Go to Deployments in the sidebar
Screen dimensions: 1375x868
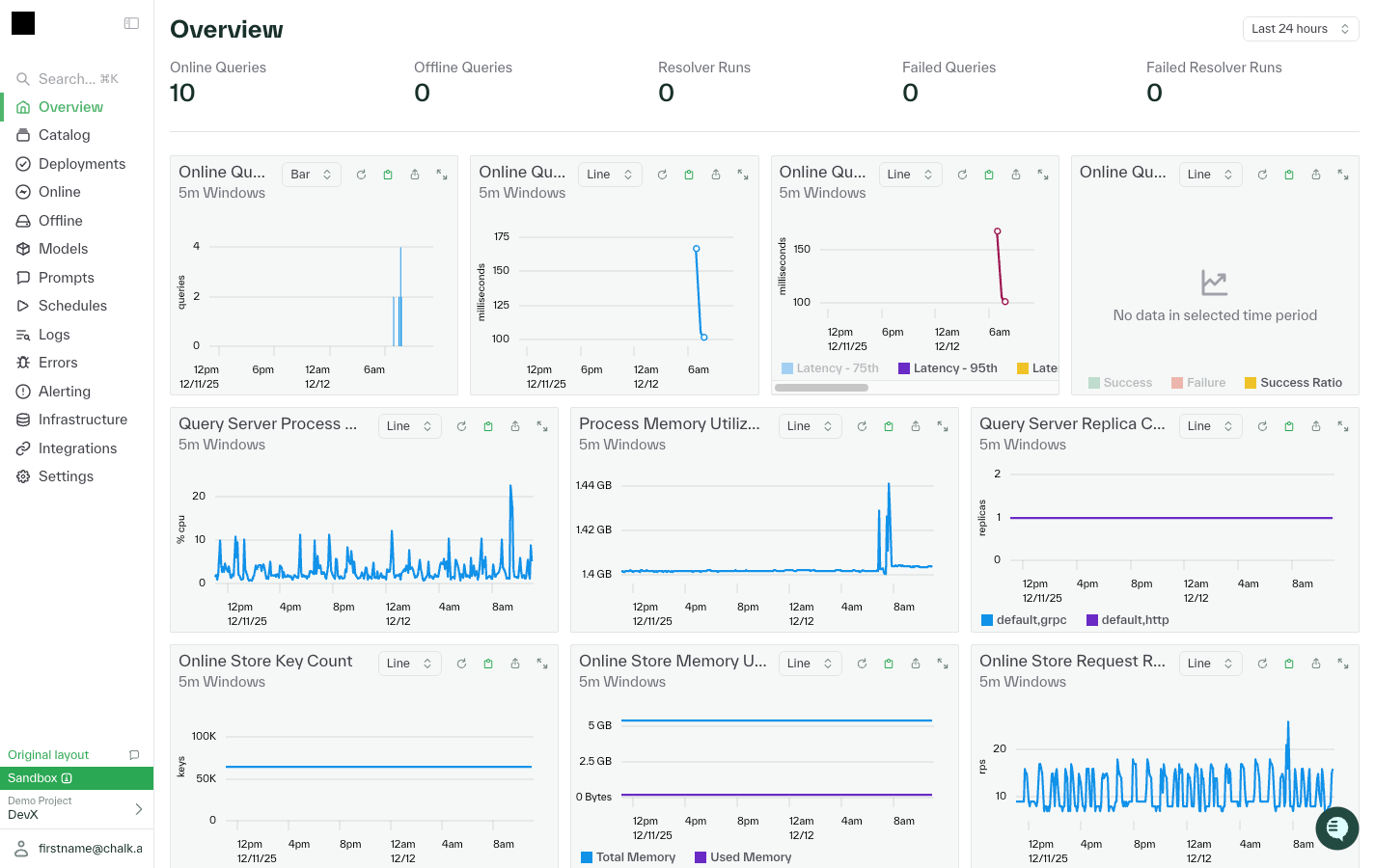82,164
